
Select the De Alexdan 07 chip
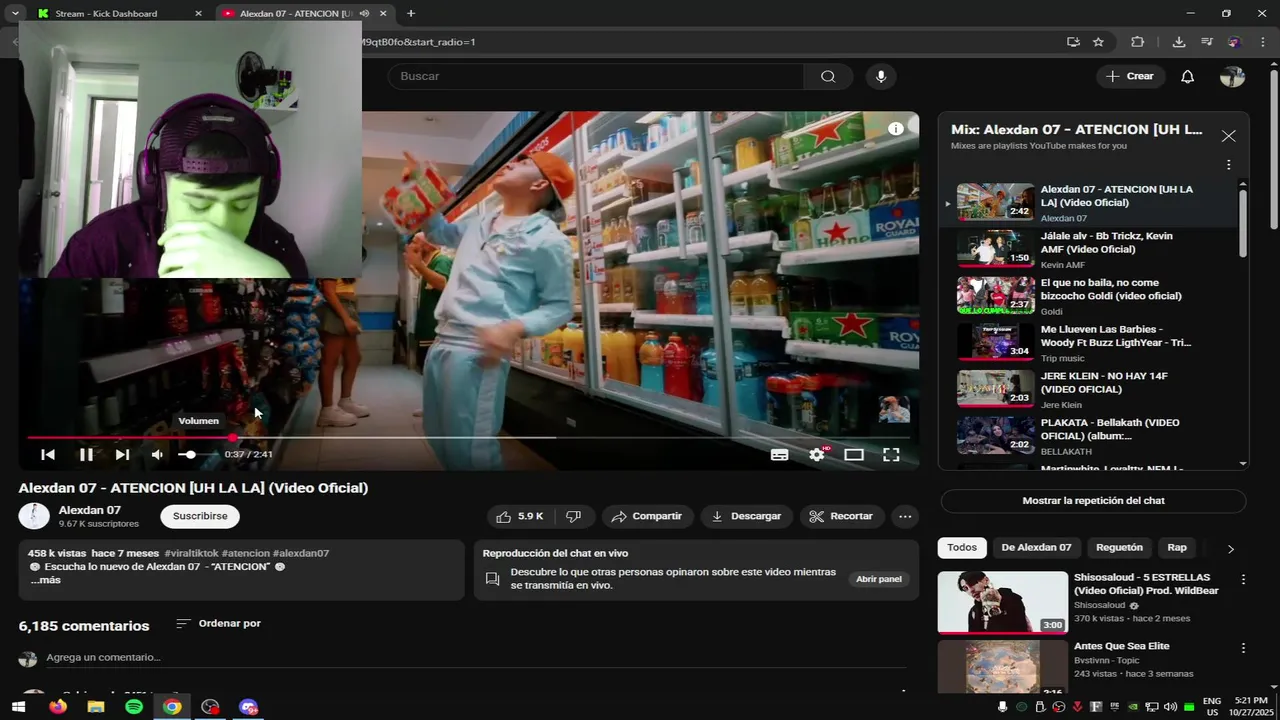[1036, 547]
